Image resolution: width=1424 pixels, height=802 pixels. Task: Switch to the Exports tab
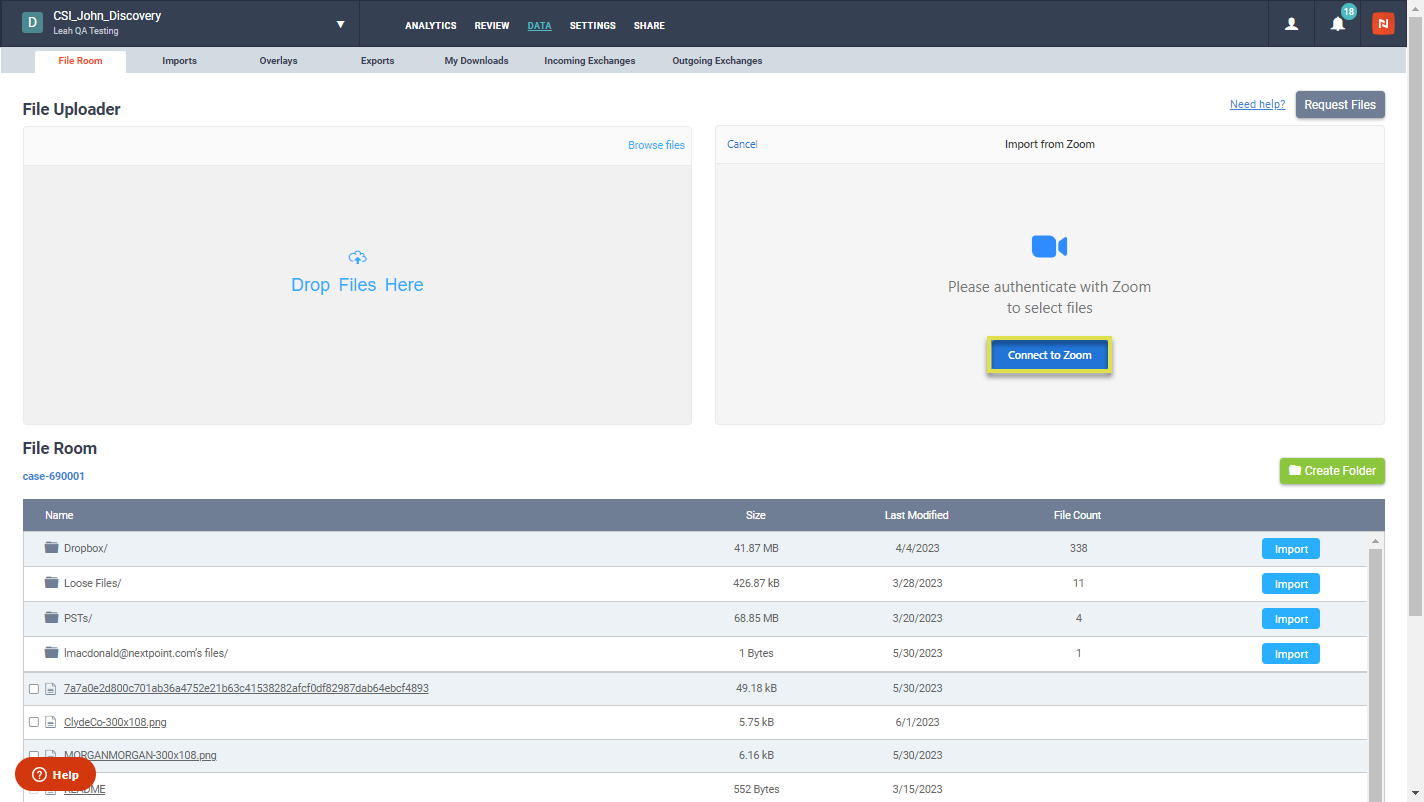[x=378, y=61]
